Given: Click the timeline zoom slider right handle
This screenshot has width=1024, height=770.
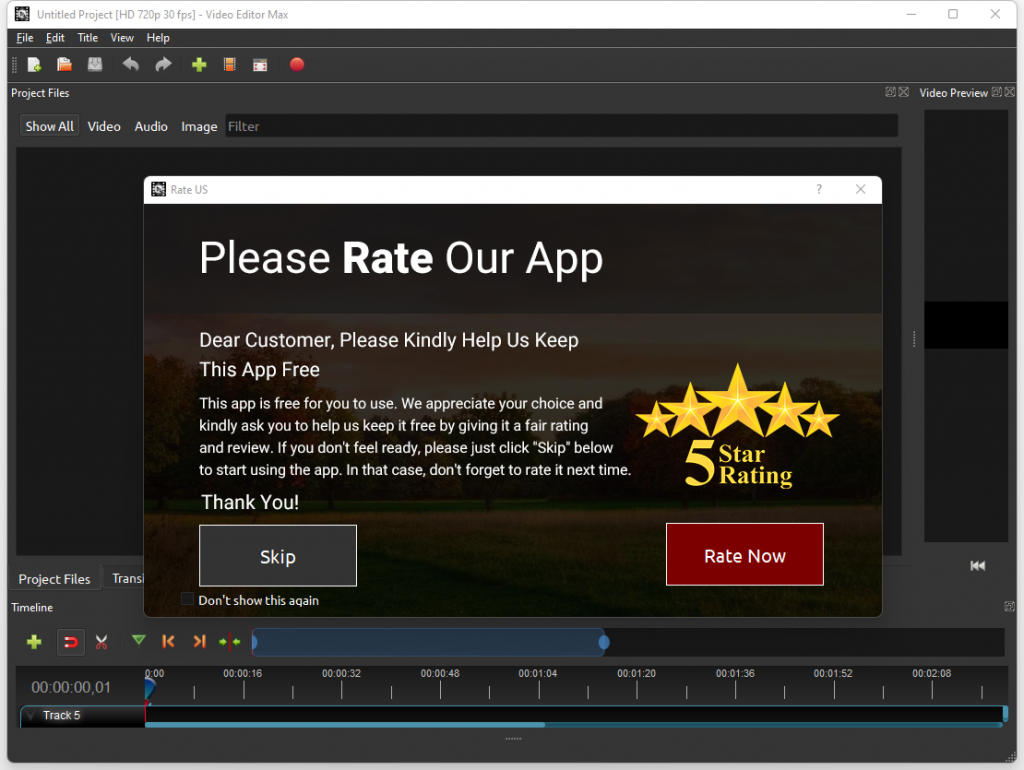Looking at the screenshot, I should 604,642.
